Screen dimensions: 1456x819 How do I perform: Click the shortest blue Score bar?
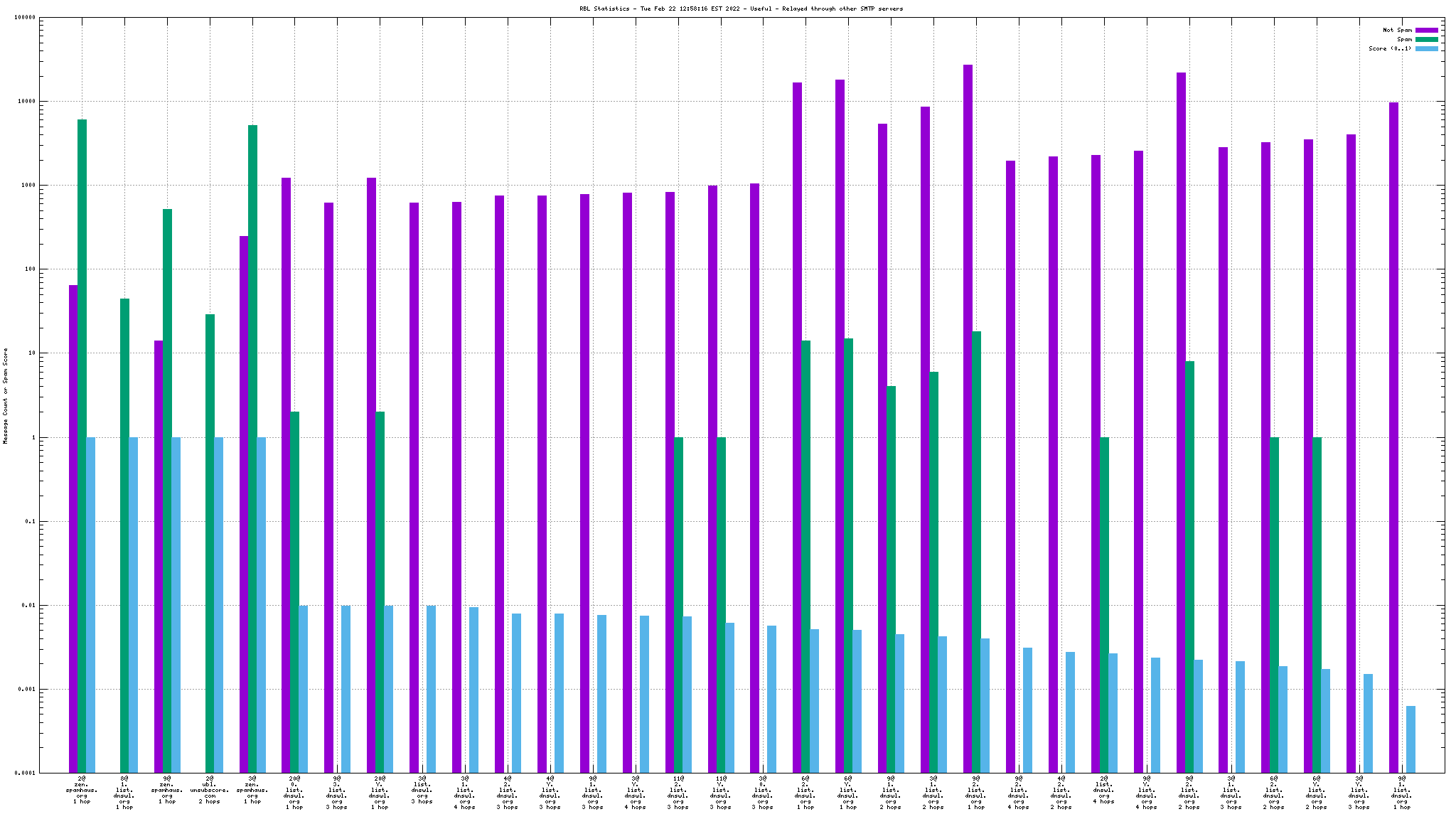1410,739
